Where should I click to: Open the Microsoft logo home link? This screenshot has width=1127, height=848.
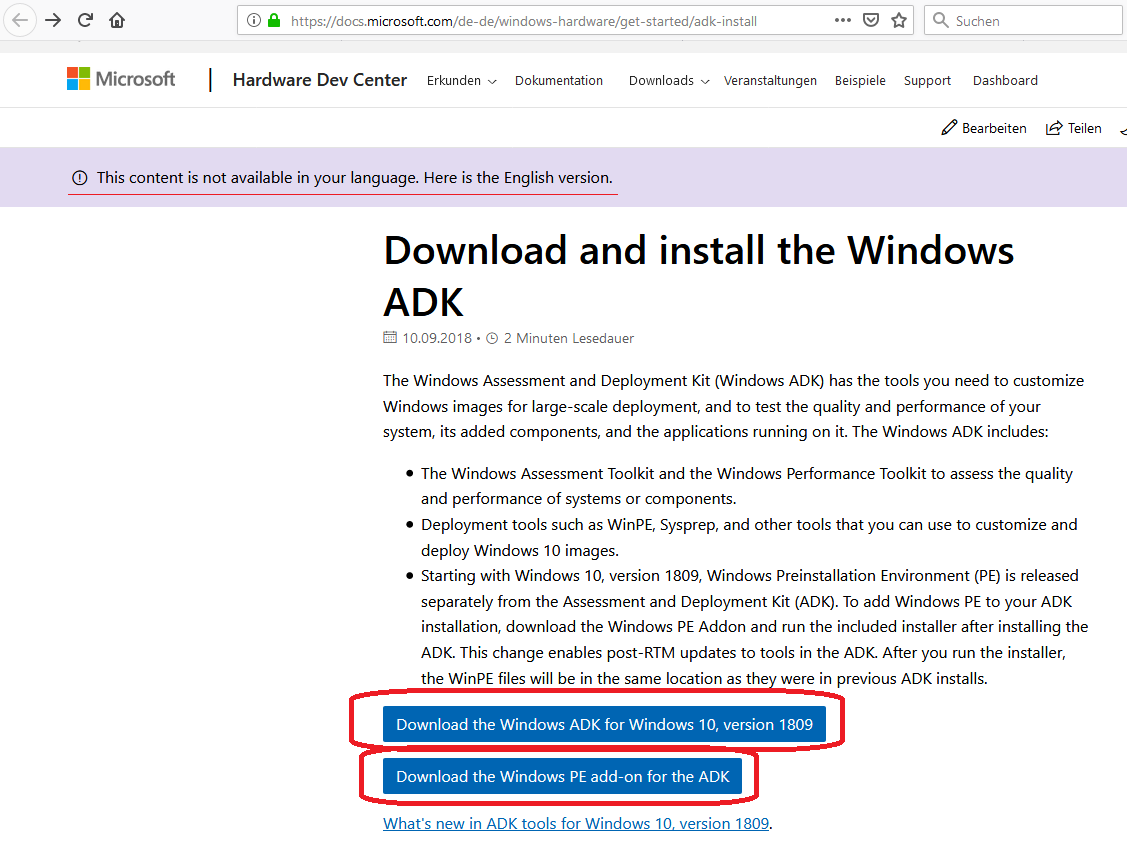click(x=121, y=79)
